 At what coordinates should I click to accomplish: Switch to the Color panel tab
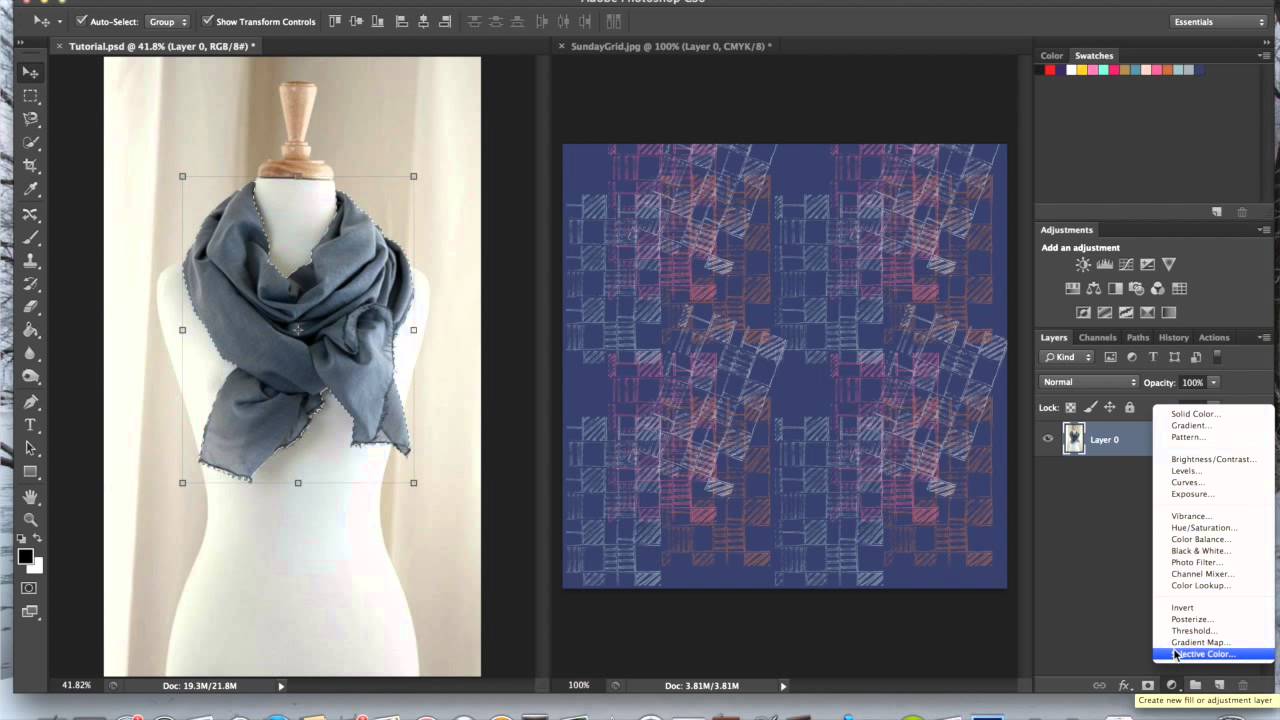click(1052, 56)
